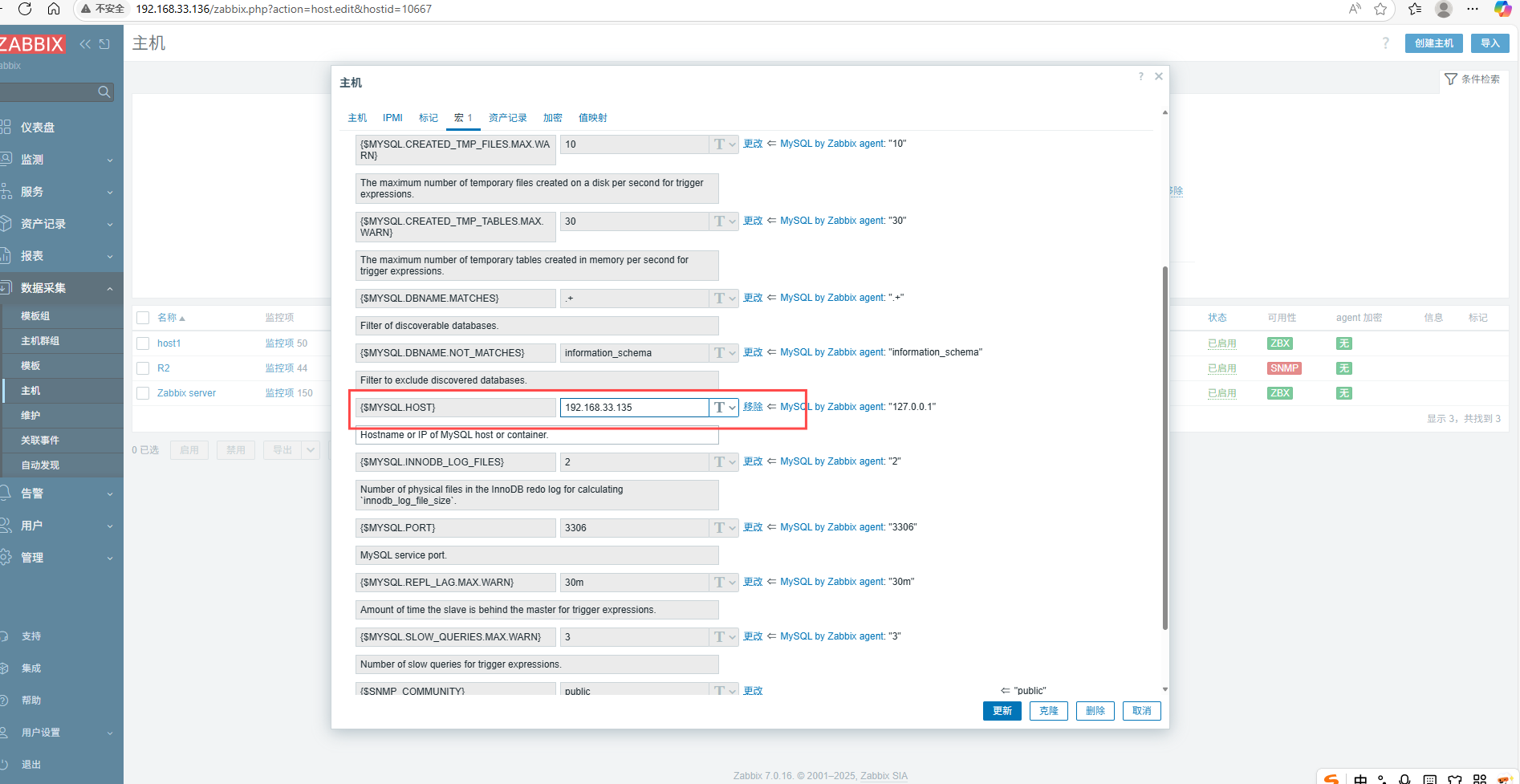Toggle Chinese input mode in the tray
Image resolution: width=1520 pixels, height=784 pixels.
pos(1360,779)
